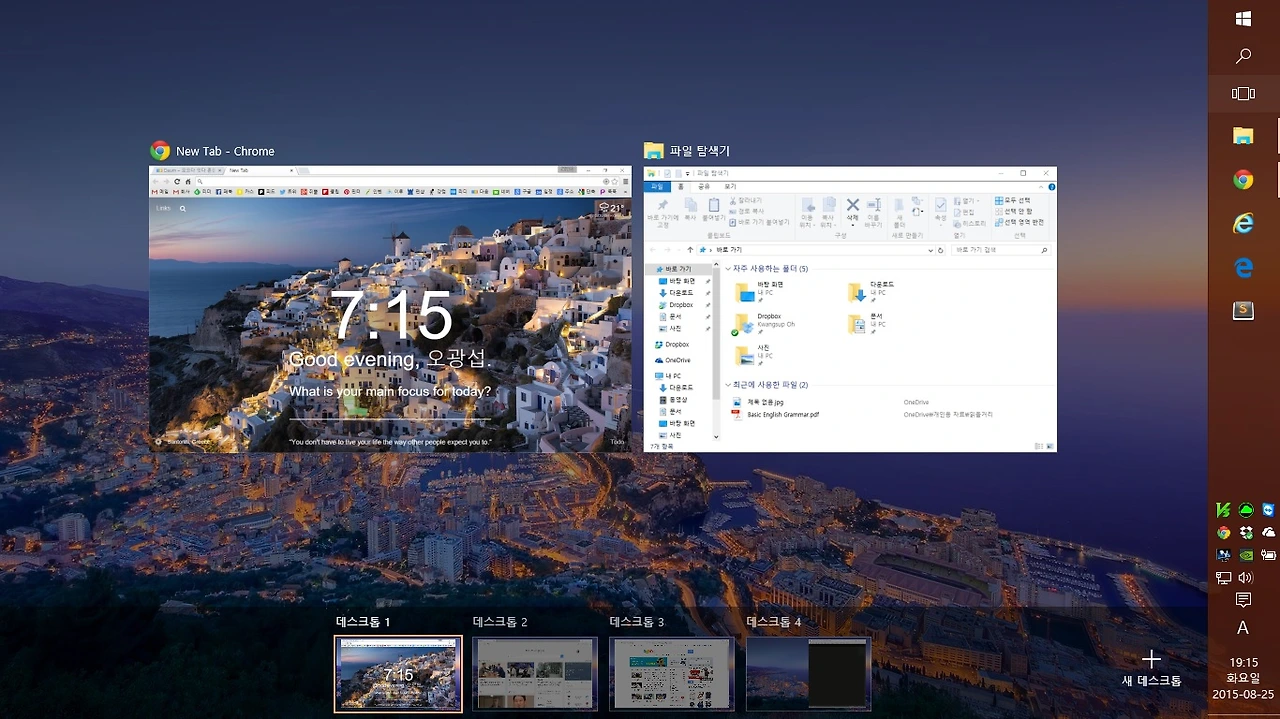The image size is (1280, 719).
Task: Select the 파일 탐색기 window thumbnail
Action: [x=850, y=309]
